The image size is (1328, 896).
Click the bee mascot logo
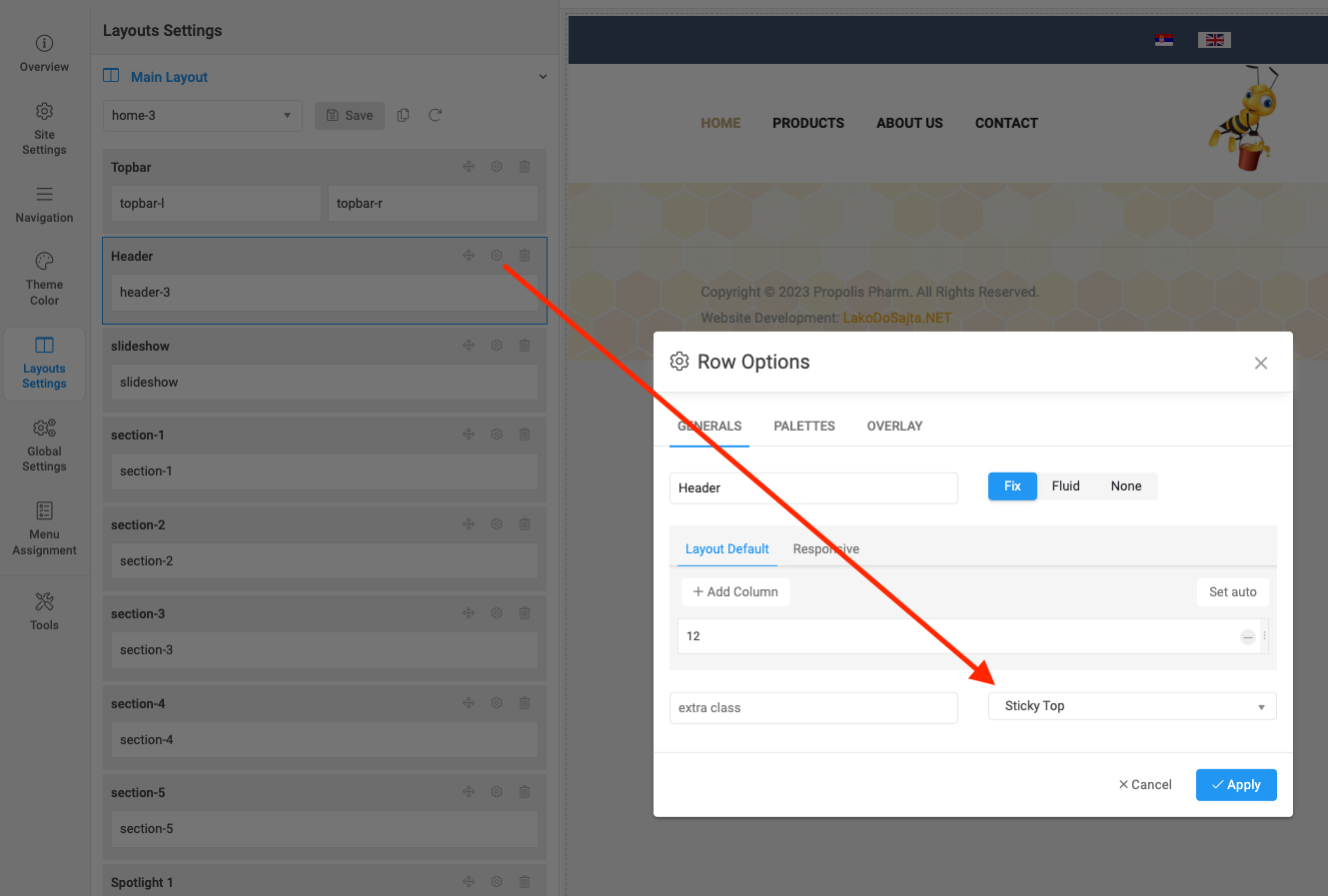point(1245,118)
